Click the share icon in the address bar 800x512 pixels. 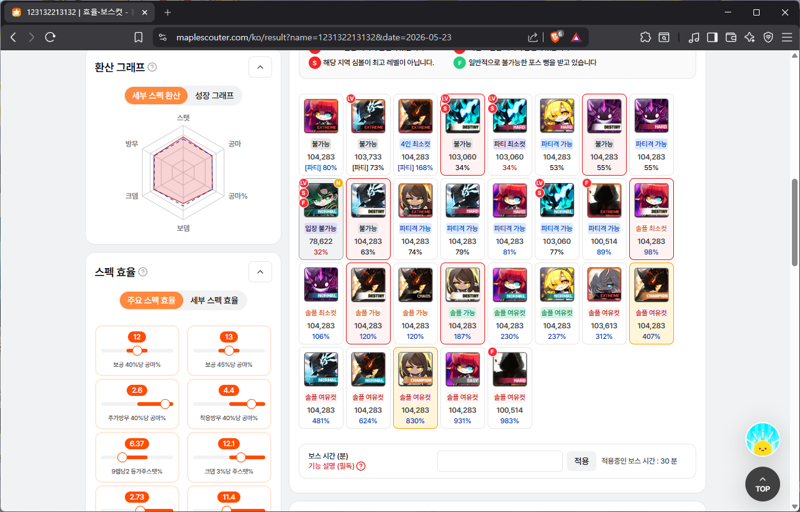pyautogui.click(x=533, y=37)
